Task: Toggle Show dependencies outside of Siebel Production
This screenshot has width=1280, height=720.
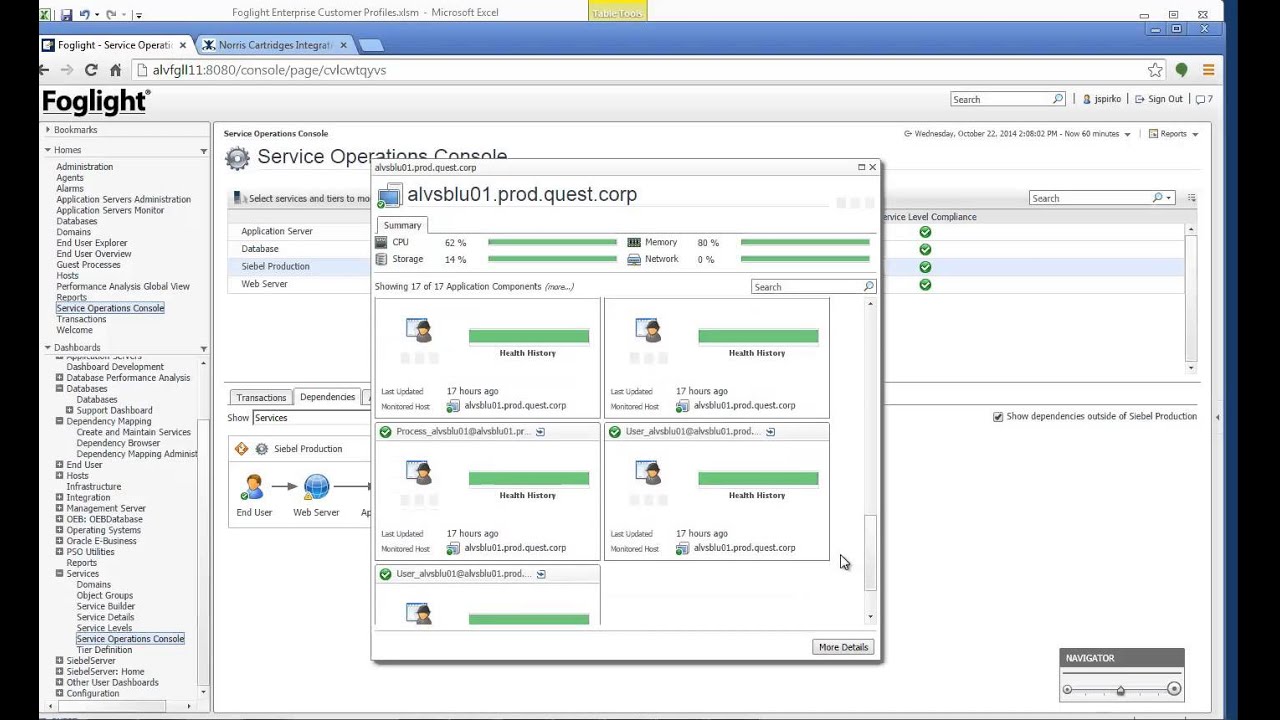Action: tap(998, 417)
